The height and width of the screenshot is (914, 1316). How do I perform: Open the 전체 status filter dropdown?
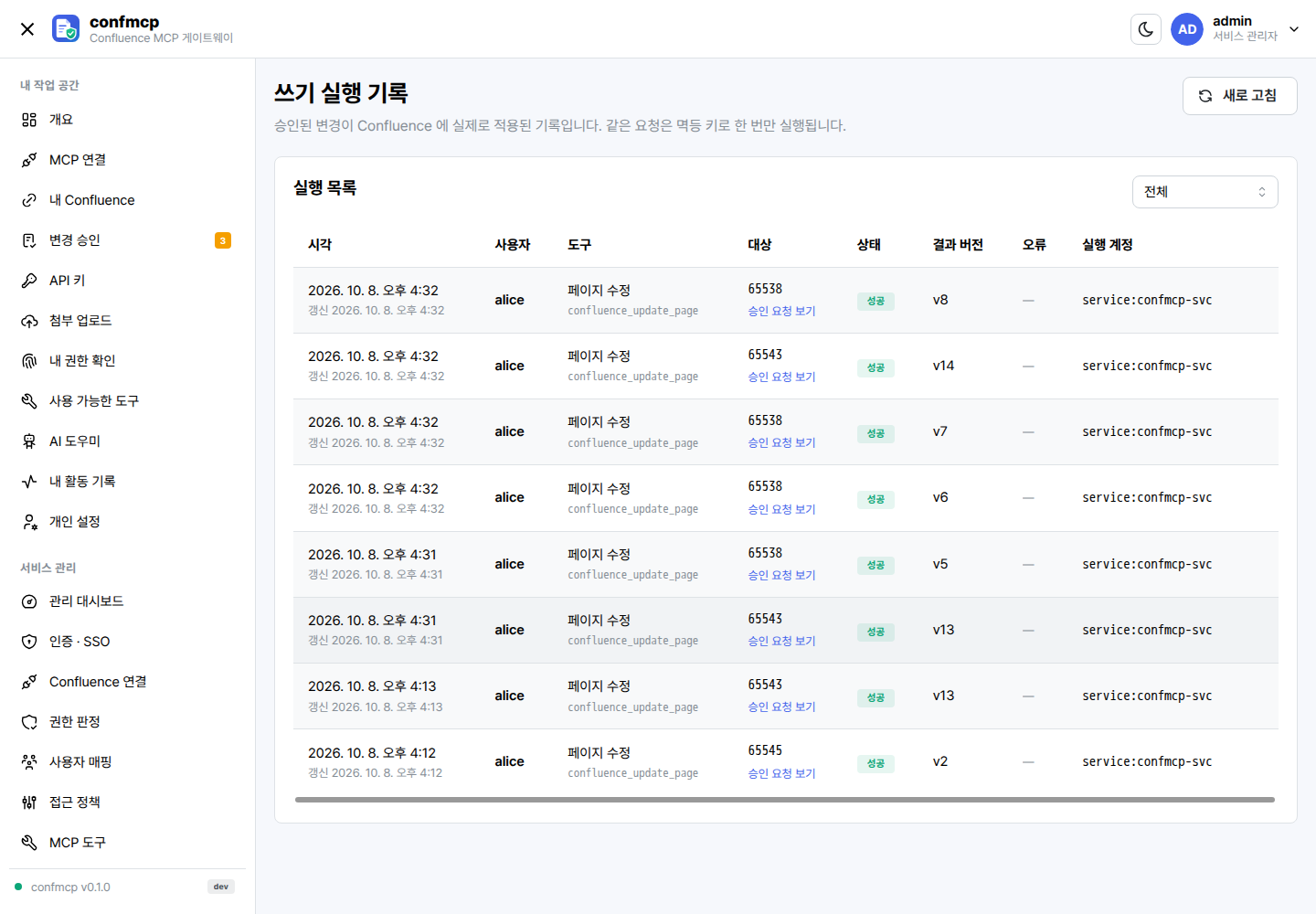coord(1205,192)
